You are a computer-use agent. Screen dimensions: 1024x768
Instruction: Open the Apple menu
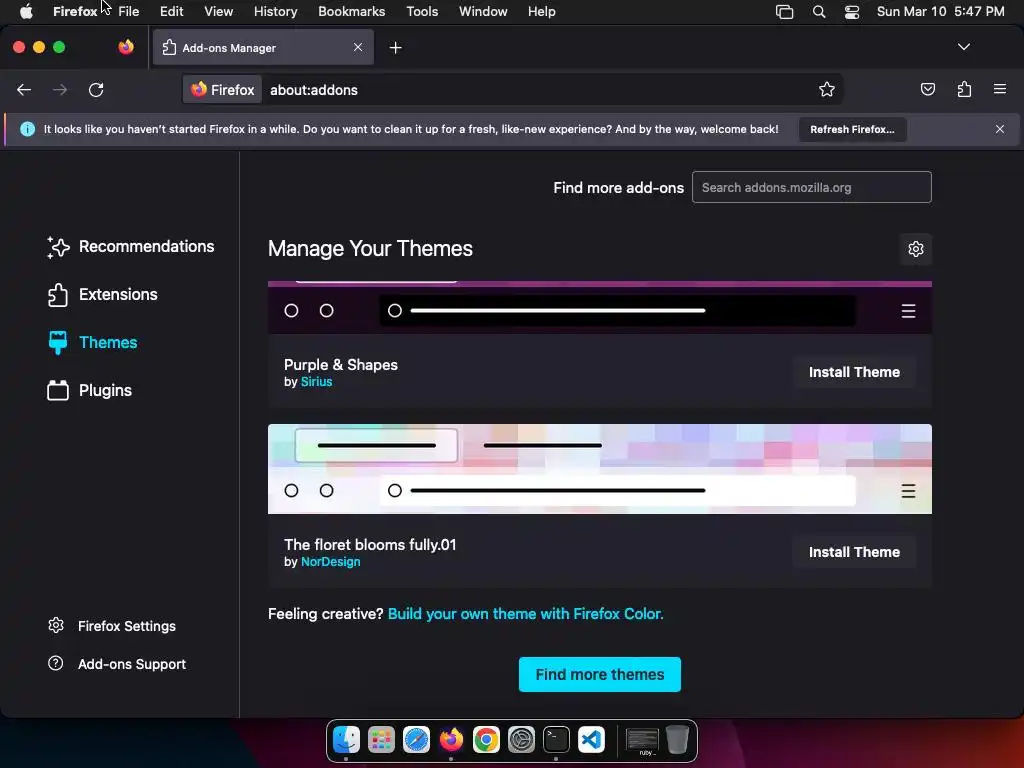26,12
